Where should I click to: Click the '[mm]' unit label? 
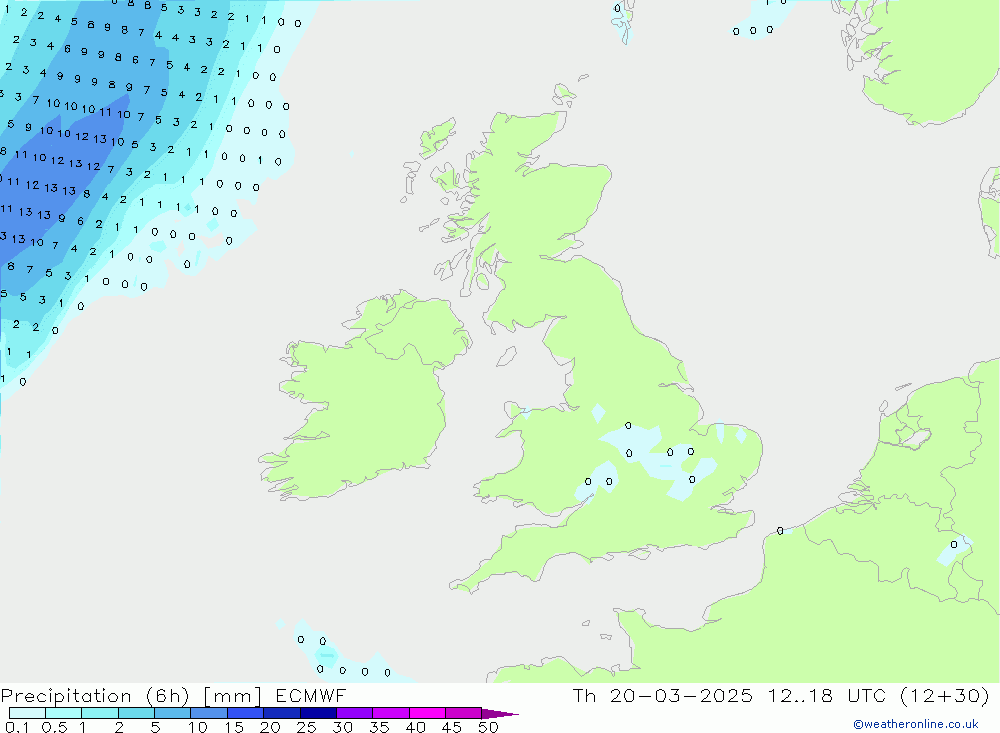coord(232,696)
